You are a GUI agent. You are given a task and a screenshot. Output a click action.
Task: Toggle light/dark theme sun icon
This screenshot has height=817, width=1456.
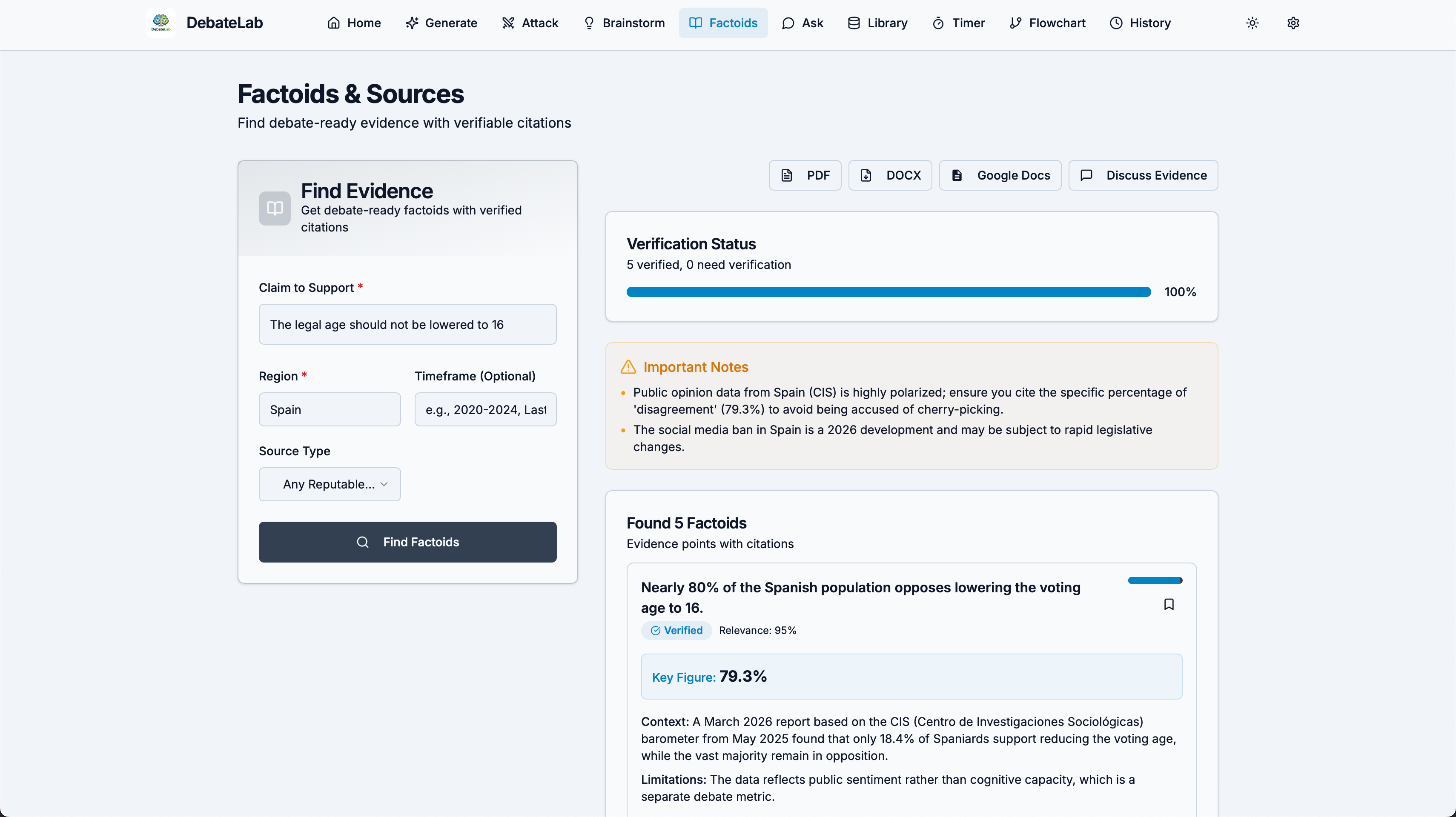click(x=1252, y=23)
